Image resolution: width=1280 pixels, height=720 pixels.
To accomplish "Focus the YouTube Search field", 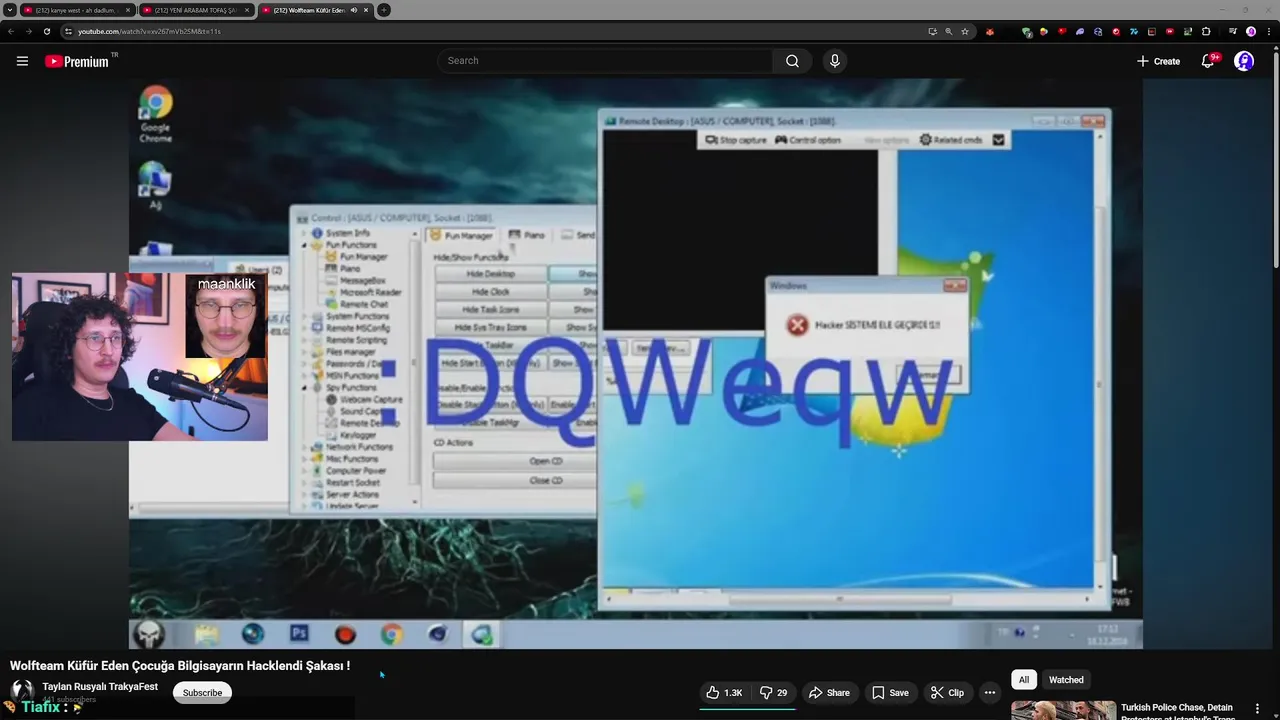I will pyautogui.click(x=605, y=61).
